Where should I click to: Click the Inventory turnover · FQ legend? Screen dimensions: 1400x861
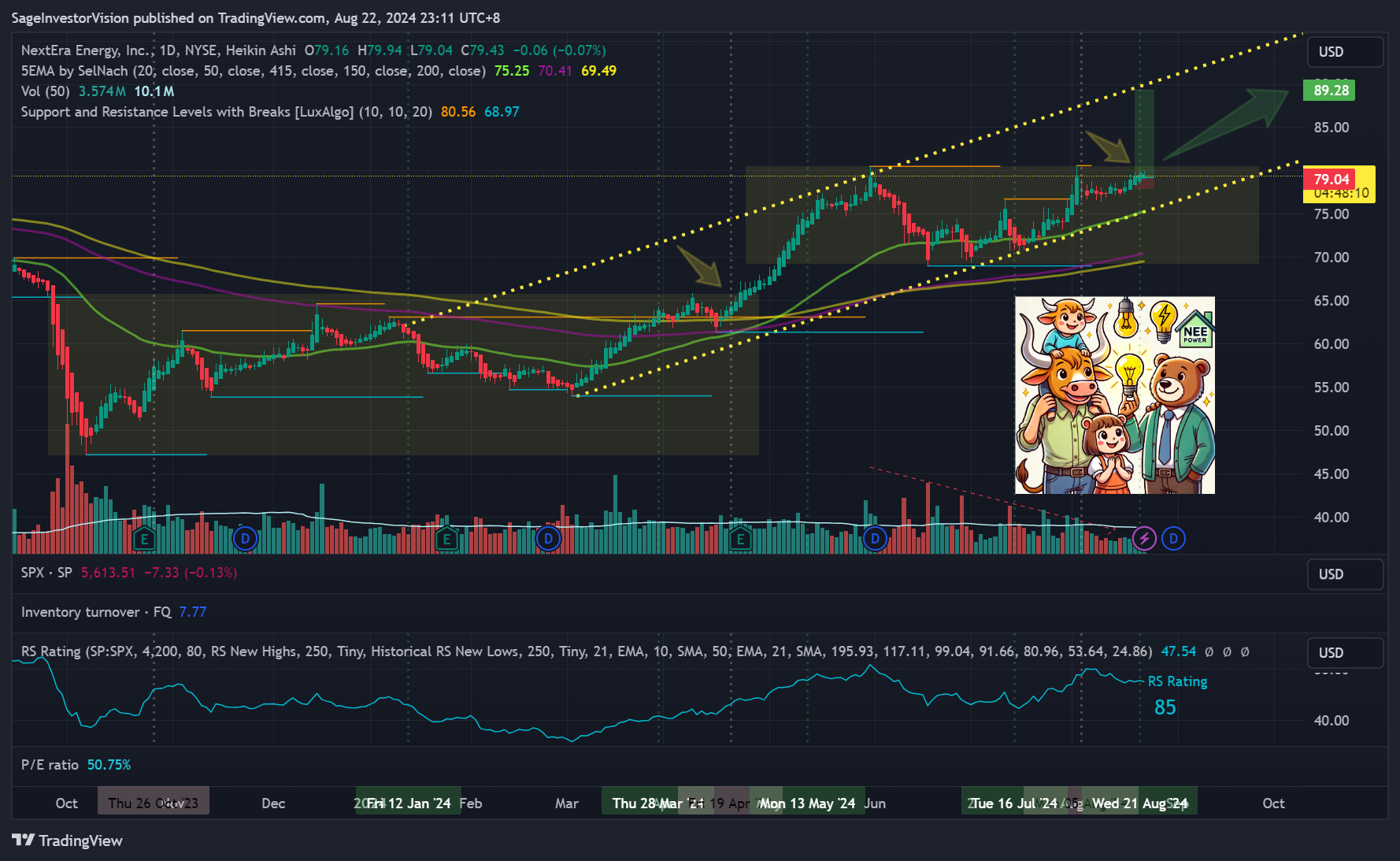[96, 612]
